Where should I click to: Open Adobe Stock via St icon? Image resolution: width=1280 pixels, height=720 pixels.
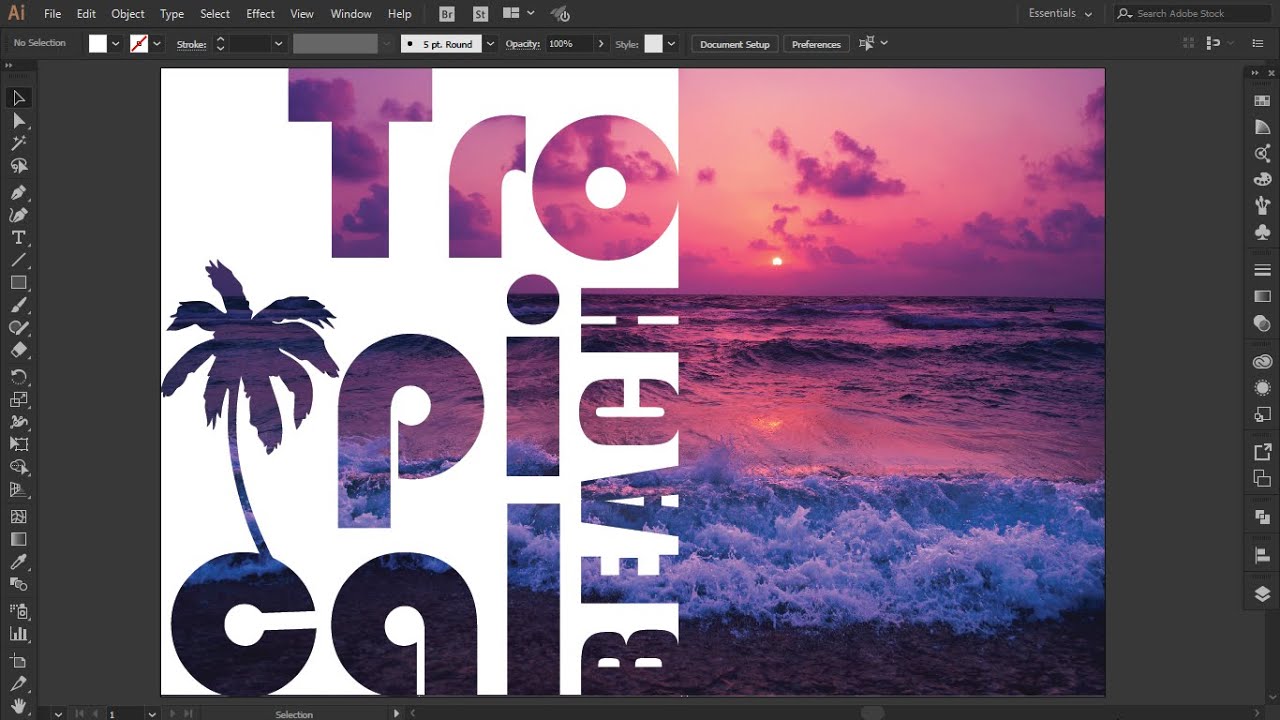point(480,14)
